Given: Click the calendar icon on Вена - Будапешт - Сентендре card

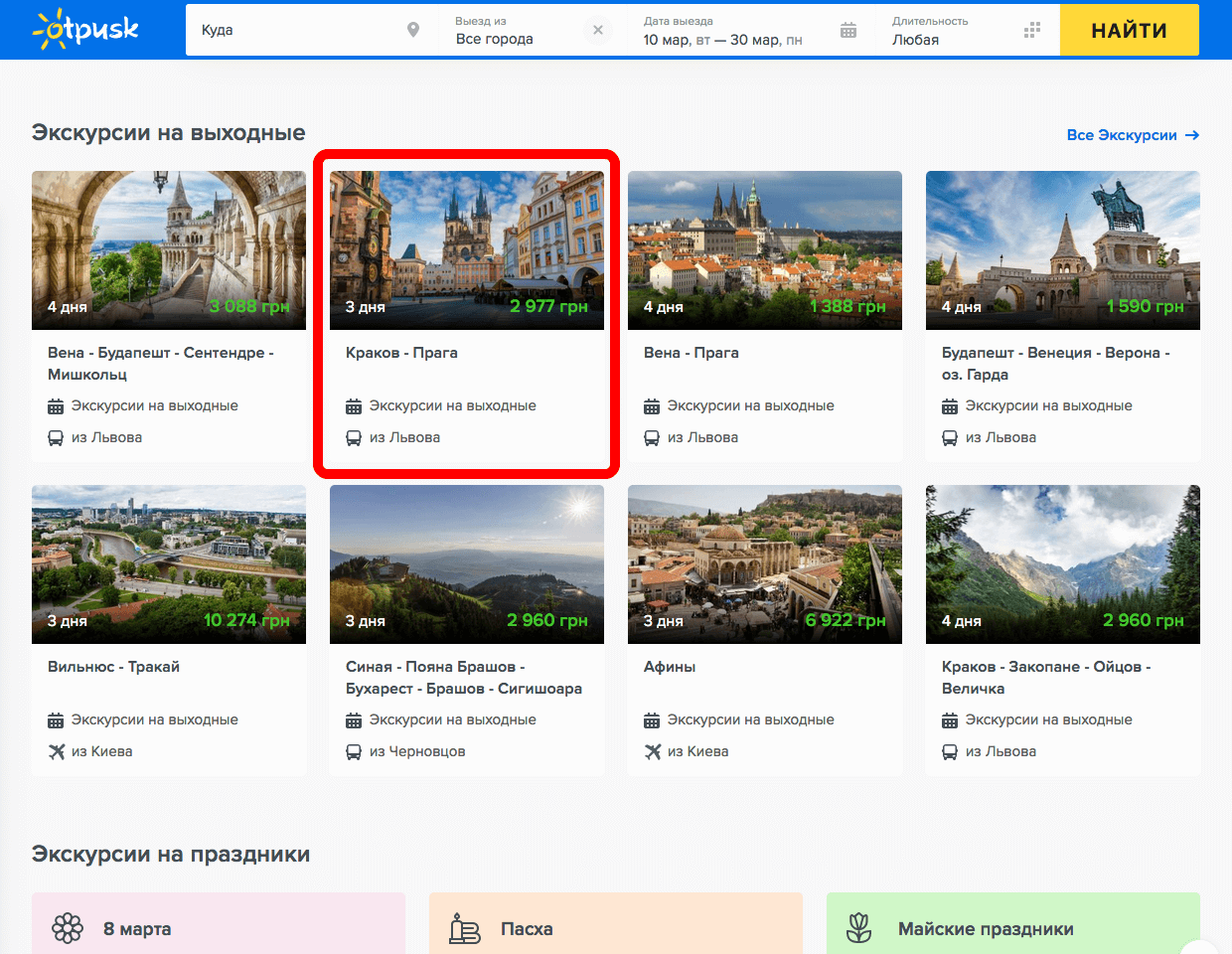Looking at the screenshot, I should (x=56, y=405).
